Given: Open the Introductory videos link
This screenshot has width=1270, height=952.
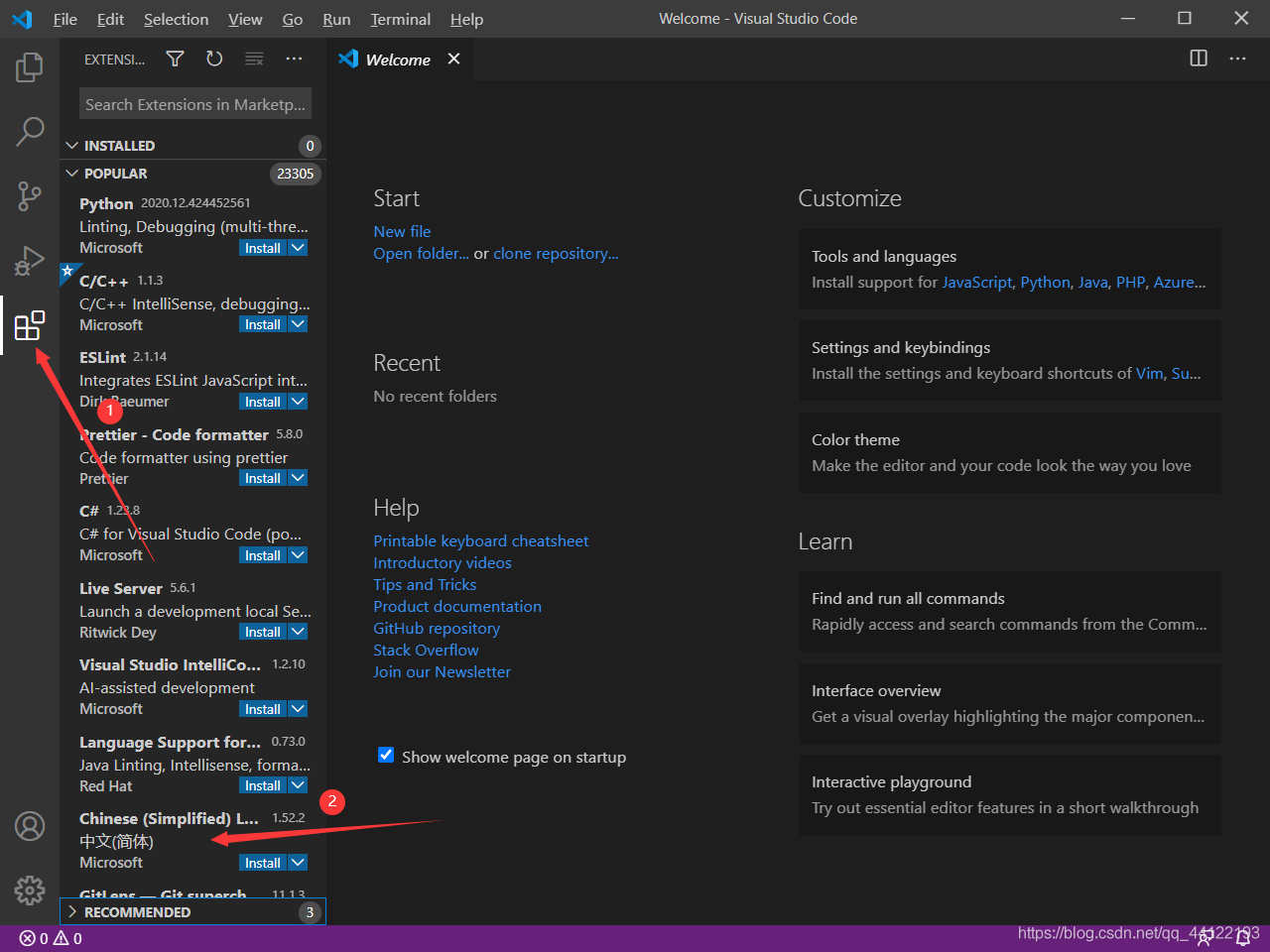Looking at the screenshot, I should click(x=443, y=562).
